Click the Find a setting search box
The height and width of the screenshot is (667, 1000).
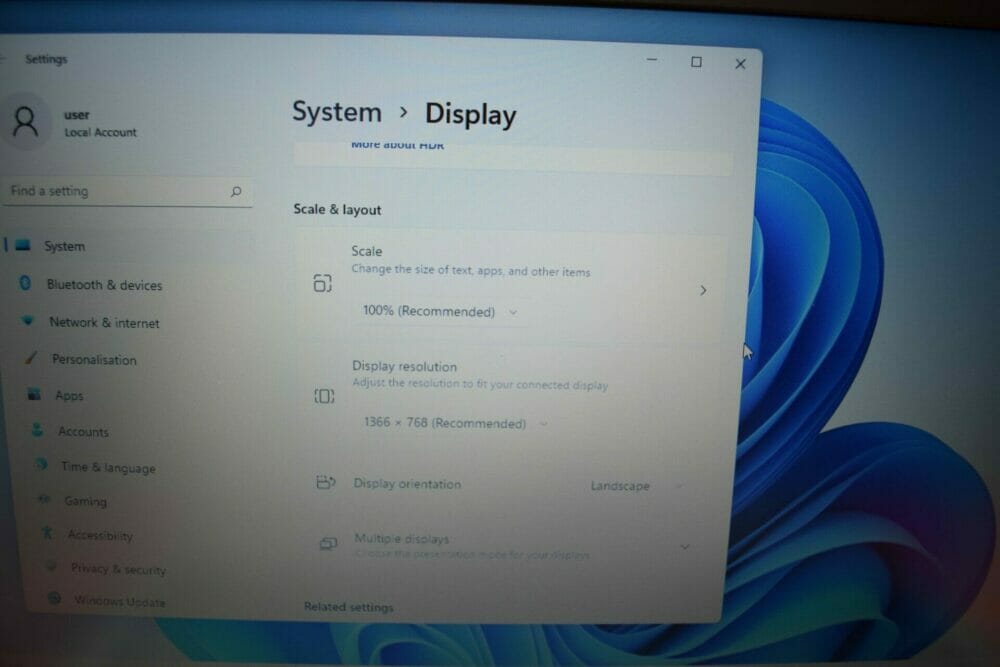127,191
